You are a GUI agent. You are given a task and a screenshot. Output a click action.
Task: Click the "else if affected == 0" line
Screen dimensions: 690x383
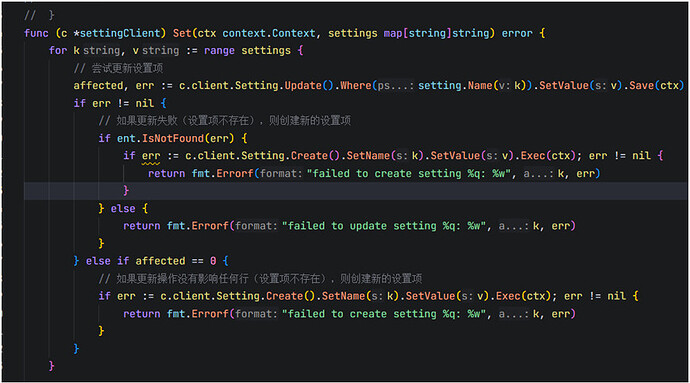tap(151, 261)
